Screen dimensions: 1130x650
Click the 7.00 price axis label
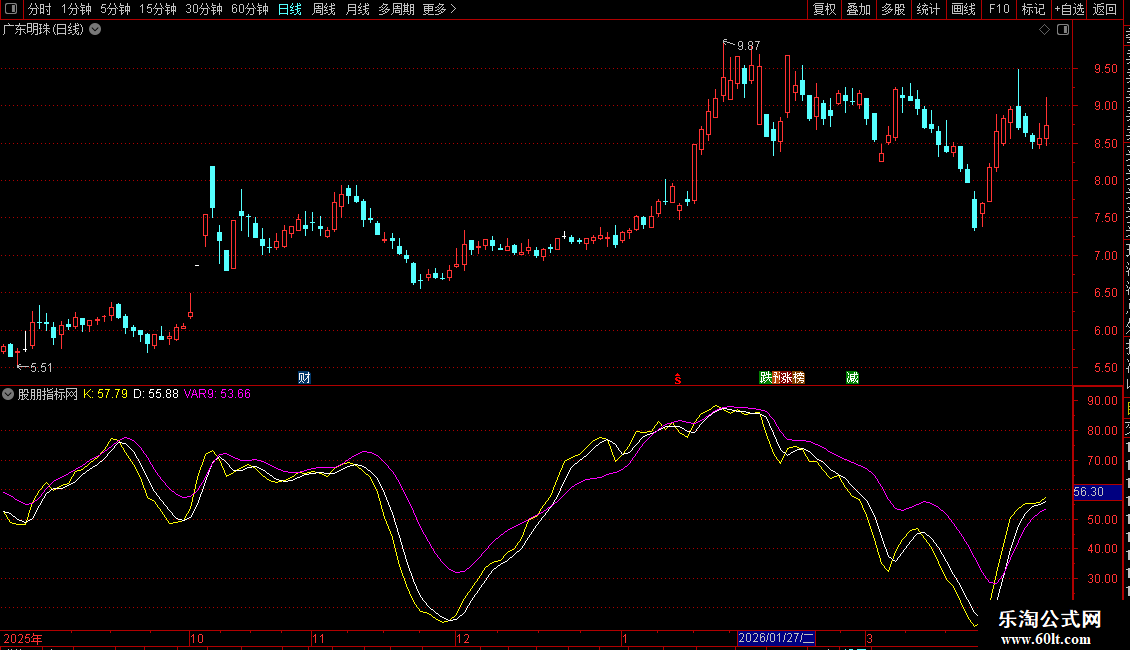tap(1105, 256)
